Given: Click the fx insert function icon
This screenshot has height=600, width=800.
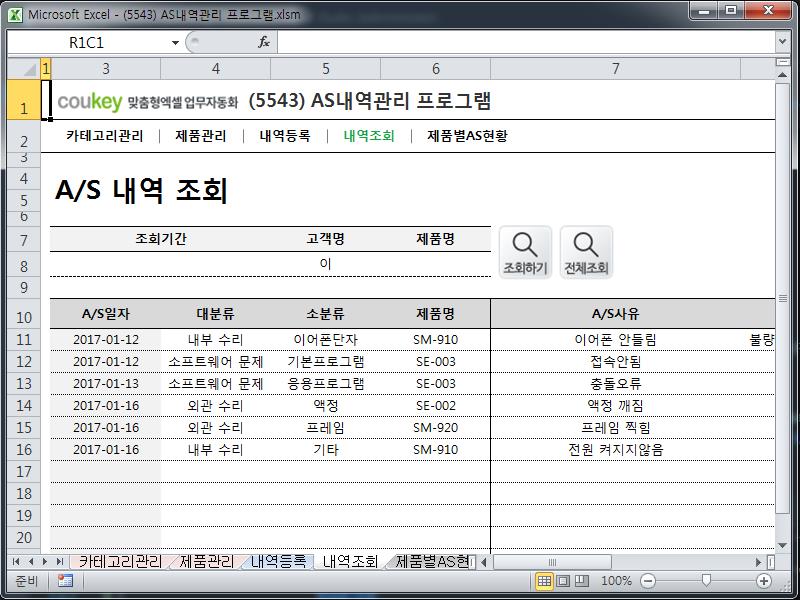Looking at the screenshot, I should pyautogui.click(x=264, y=42).
